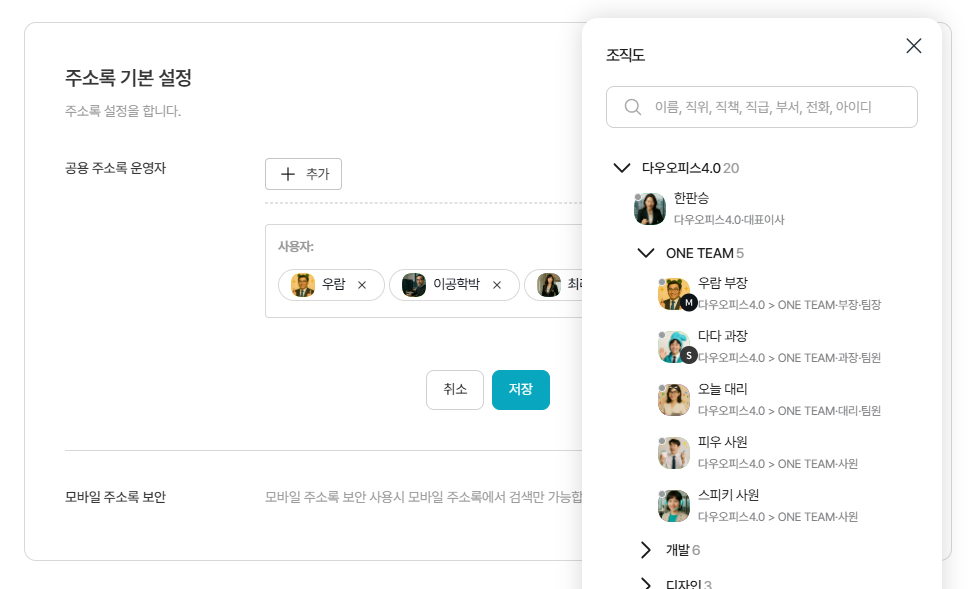Save settings with the 저장 button
This screenshot has height=589, width=976.
(520, 389)
